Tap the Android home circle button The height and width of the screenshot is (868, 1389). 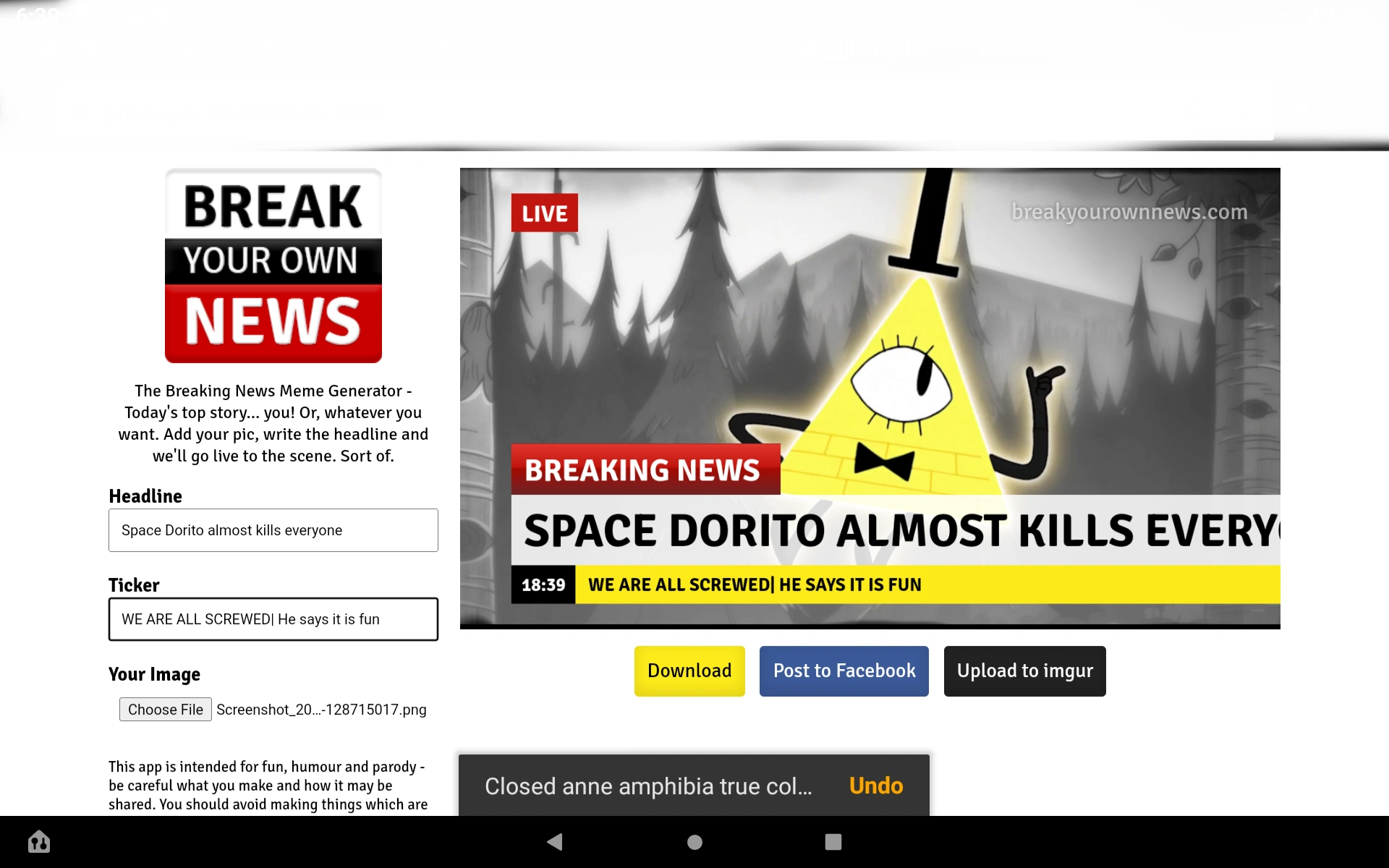click(x=694, y=842)
